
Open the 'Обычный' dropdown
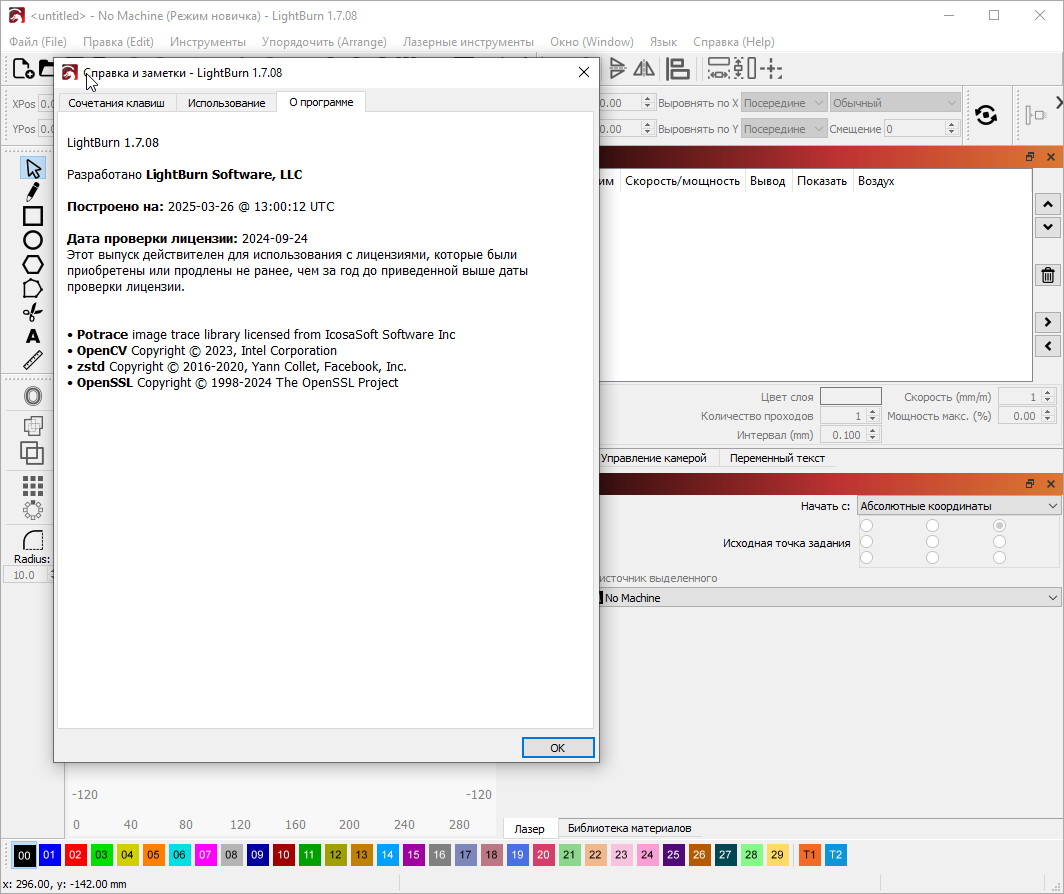pos(895,103)
